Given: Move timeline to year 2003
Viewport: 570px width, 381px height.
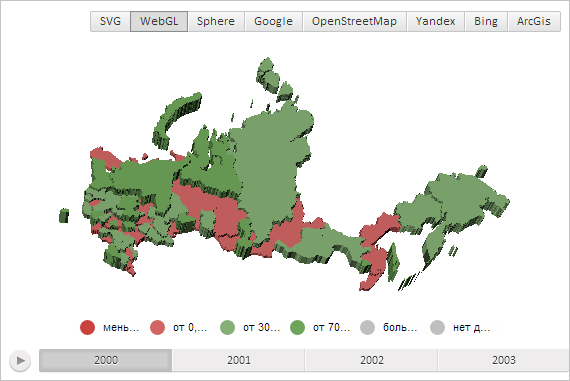Looking at the screenshot, I should (x=504, y=360).
